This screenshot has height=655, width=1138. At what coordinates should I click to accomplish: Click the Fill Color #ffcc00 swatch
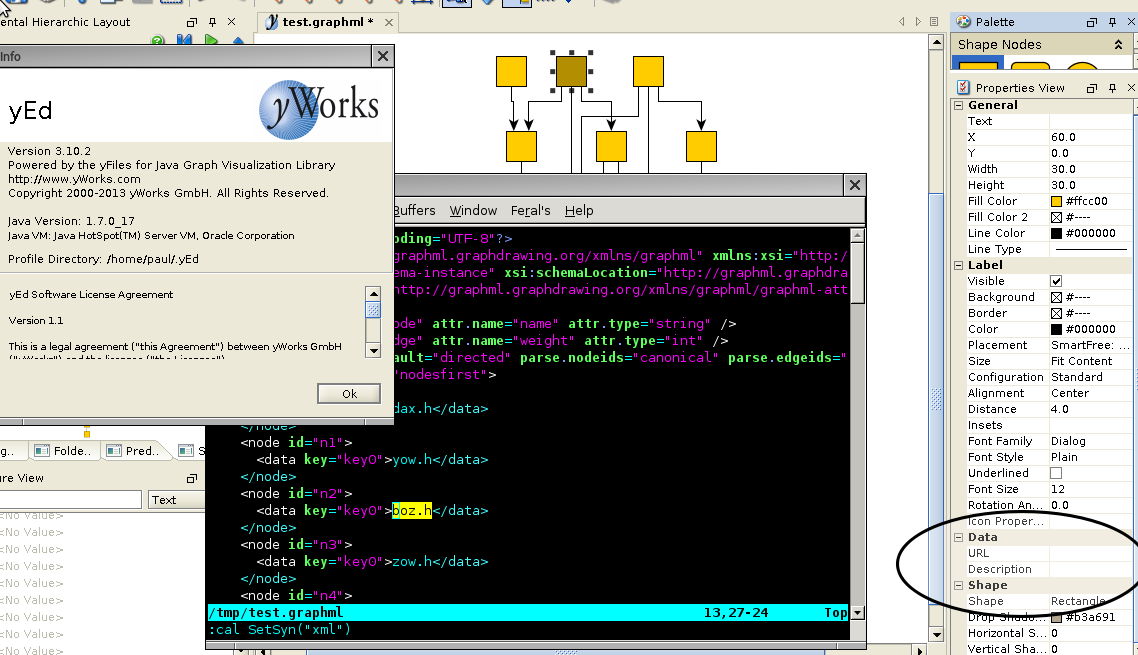tap(1056, 201)
